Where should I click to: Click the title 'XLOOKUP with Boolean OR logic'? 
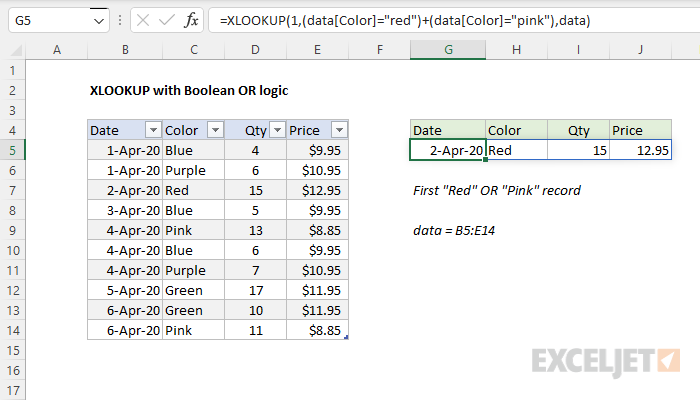pos(189,91)
